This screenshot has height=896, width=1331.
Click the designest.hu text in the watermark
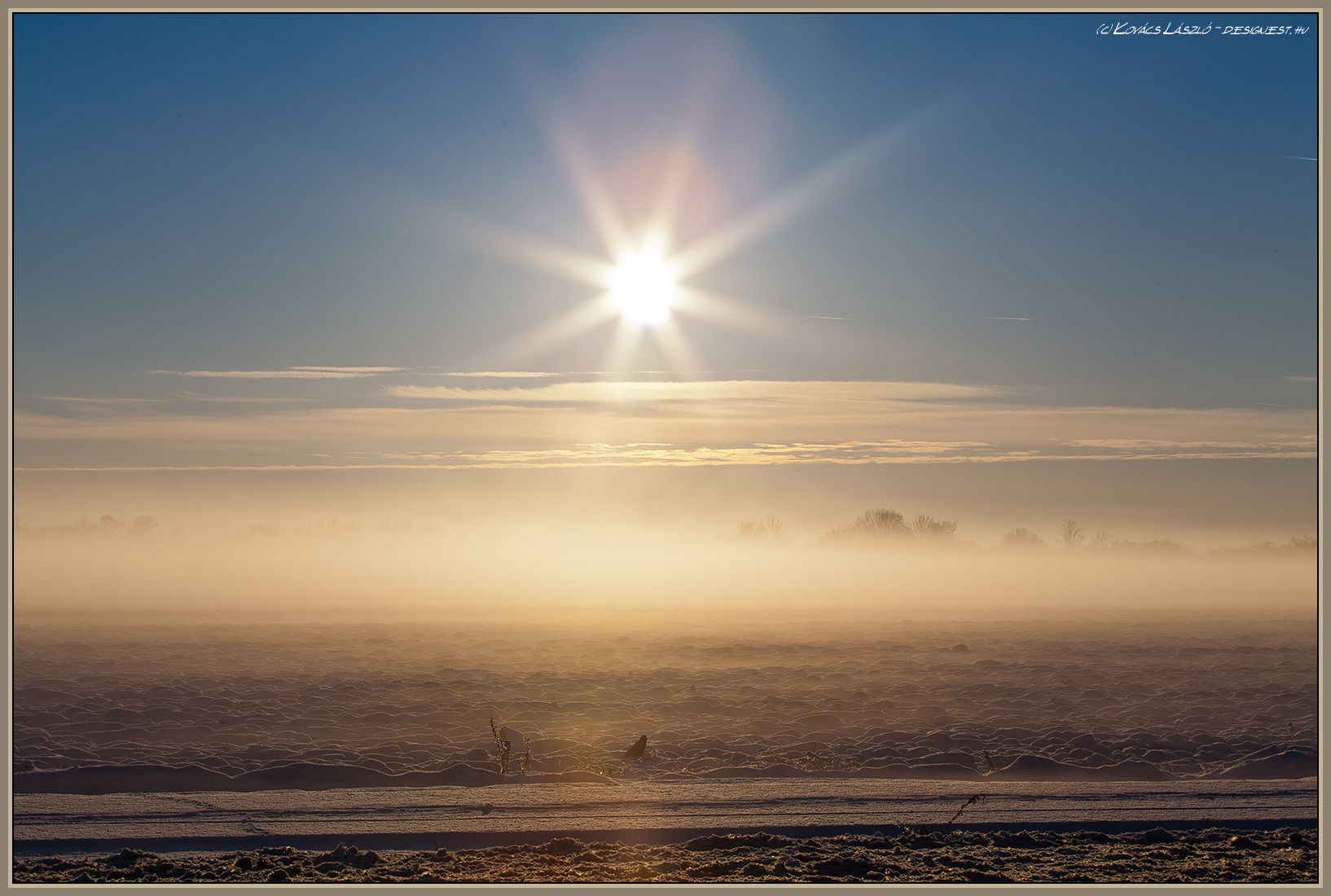(x=1265, y=29)
